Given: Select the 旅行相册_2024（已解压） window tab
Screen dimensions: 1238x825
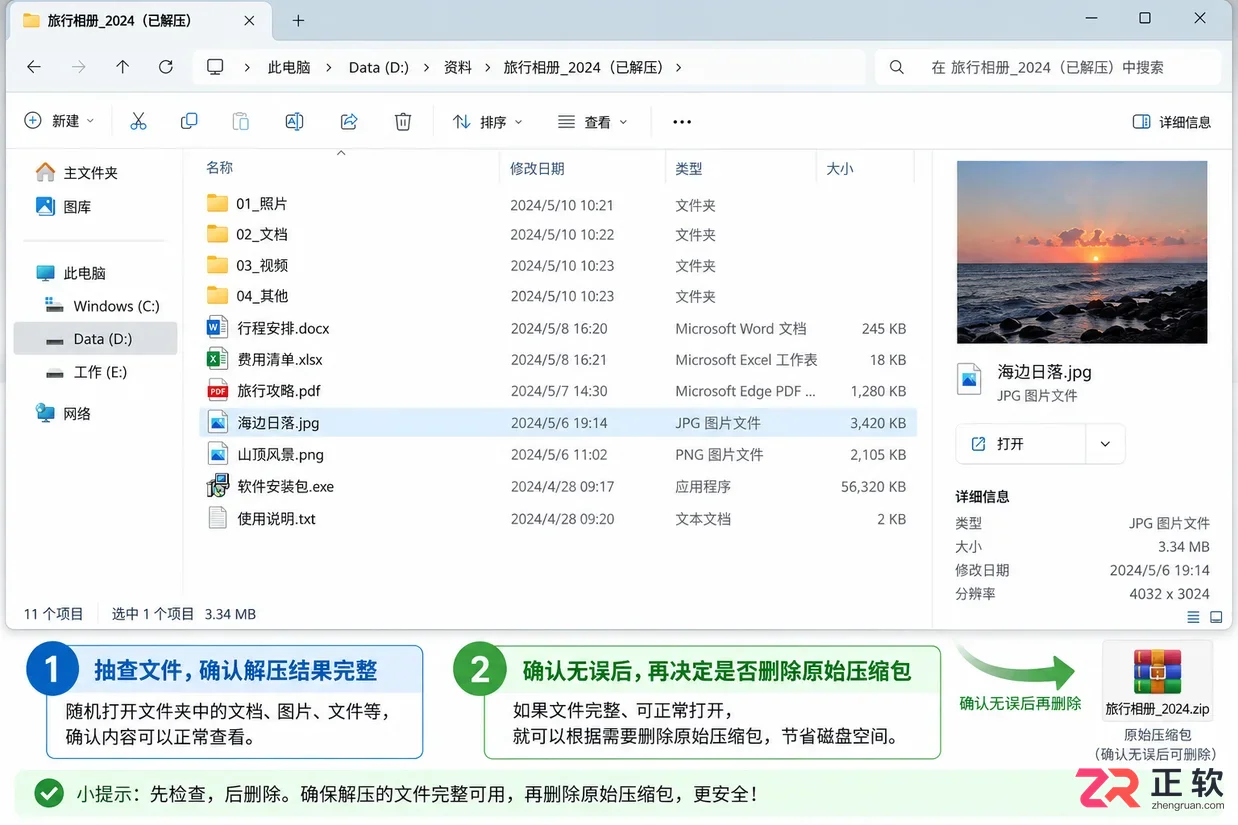Looking at the screenshot, I should pos(139,20).
